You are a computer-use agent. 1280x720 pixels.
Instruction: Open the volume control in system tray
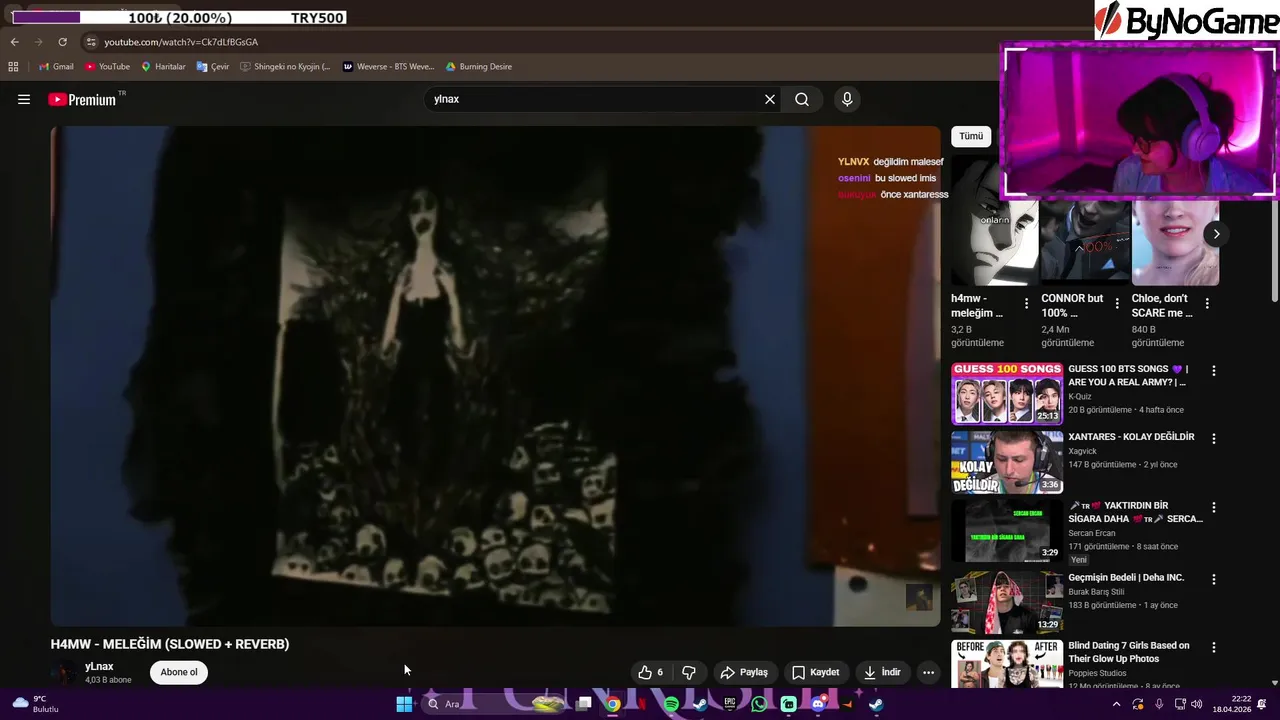coord(1196,704)
